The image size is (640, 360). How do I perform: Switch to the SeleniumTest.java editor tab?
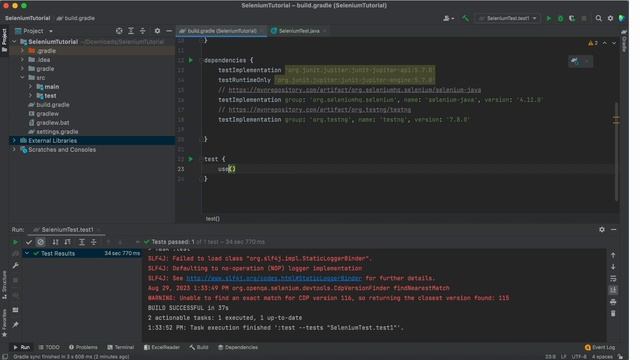click(x=299, y=31)
